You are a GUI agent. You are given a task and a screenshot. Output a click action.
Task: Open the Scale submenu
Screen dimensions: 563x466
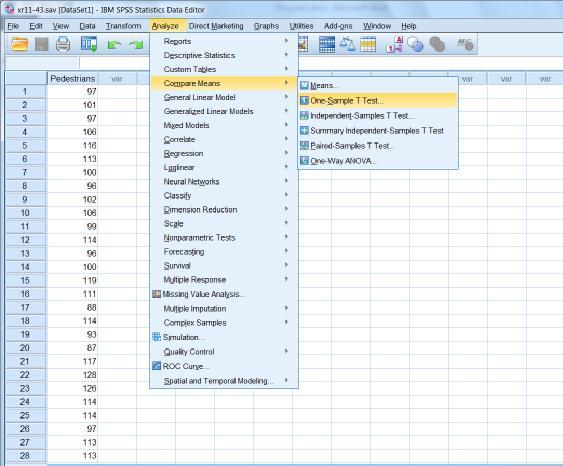(x=224, y=223)
